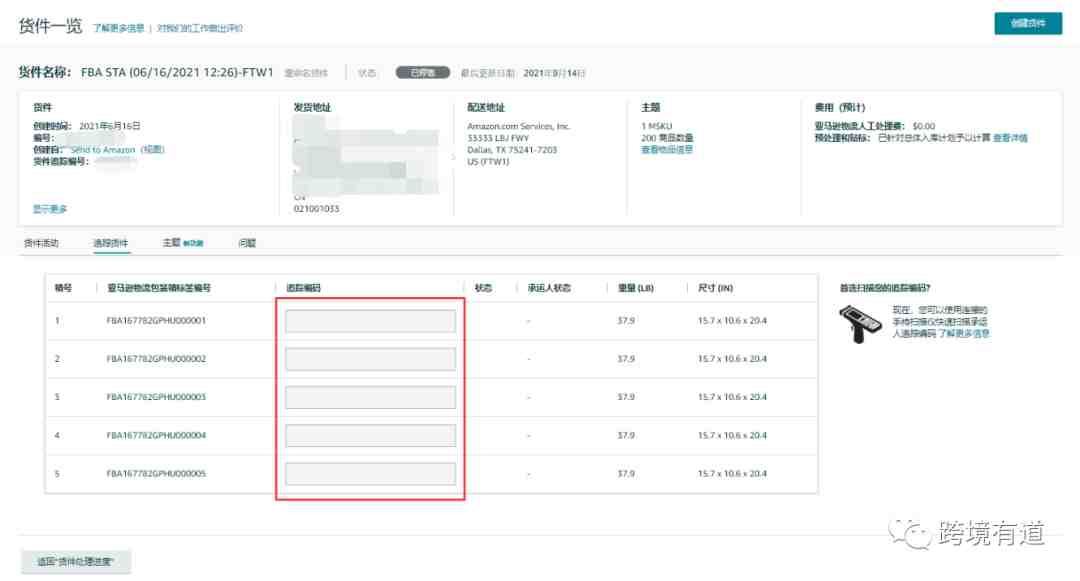Viewport: 1080px width, 581px height.
Task: Click box label FBA167782GPHU000002
Action: 156,359
